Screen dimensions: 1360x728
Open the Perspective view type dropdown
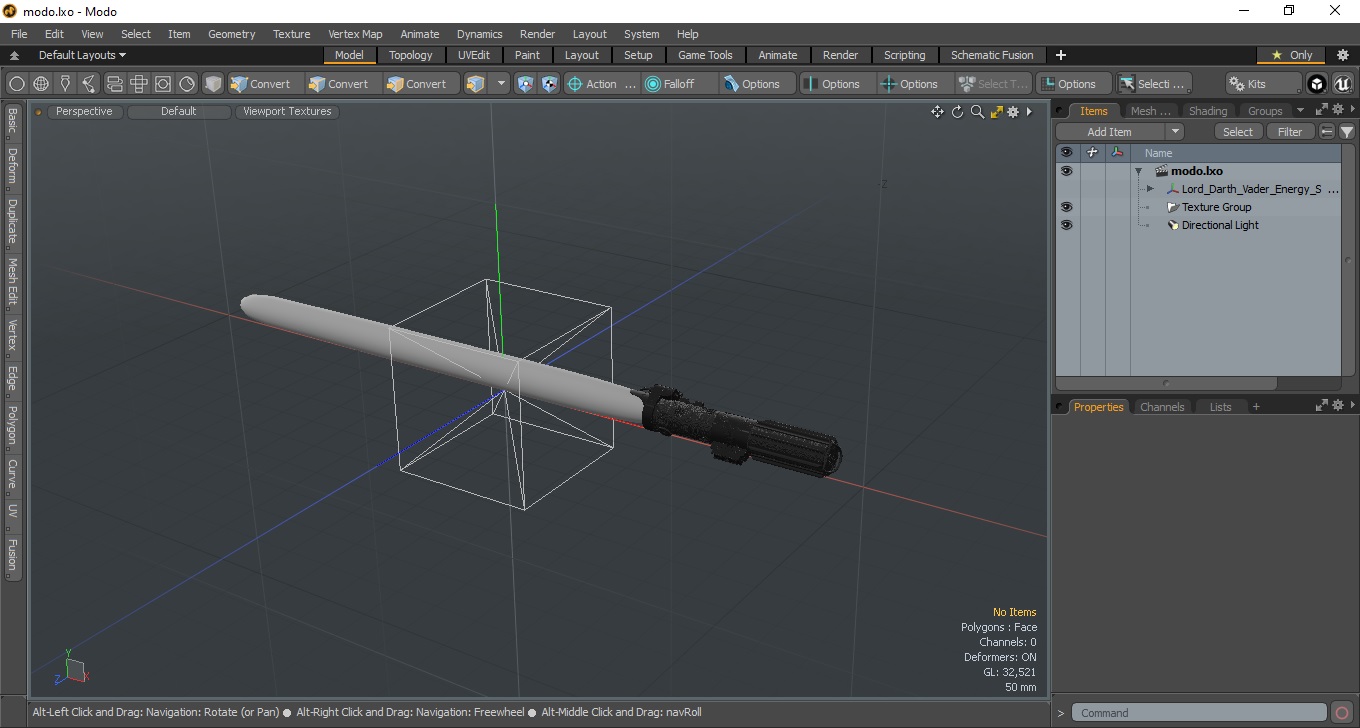(85, 112)
